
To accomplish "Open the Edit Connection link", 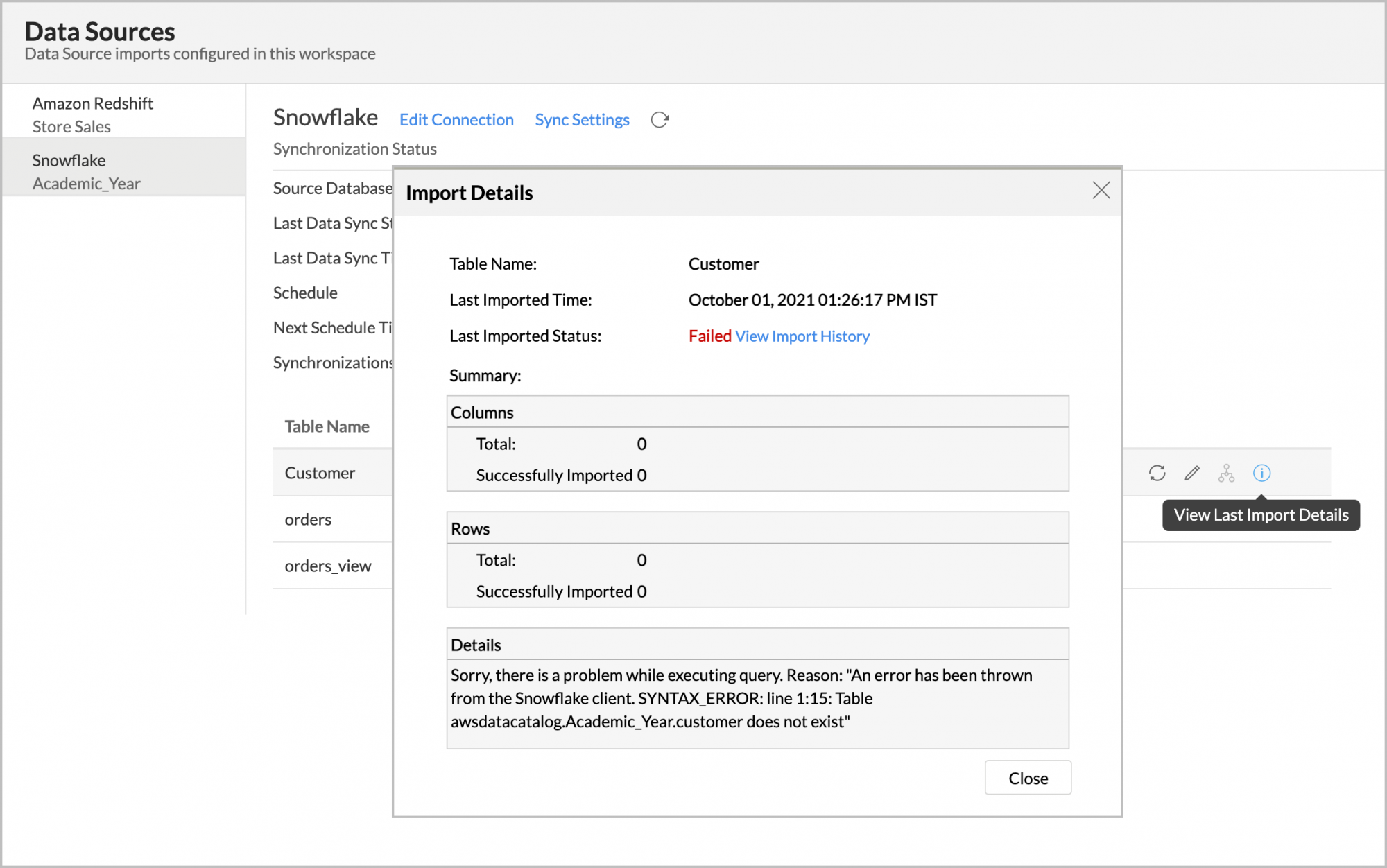I will (456, 120).
